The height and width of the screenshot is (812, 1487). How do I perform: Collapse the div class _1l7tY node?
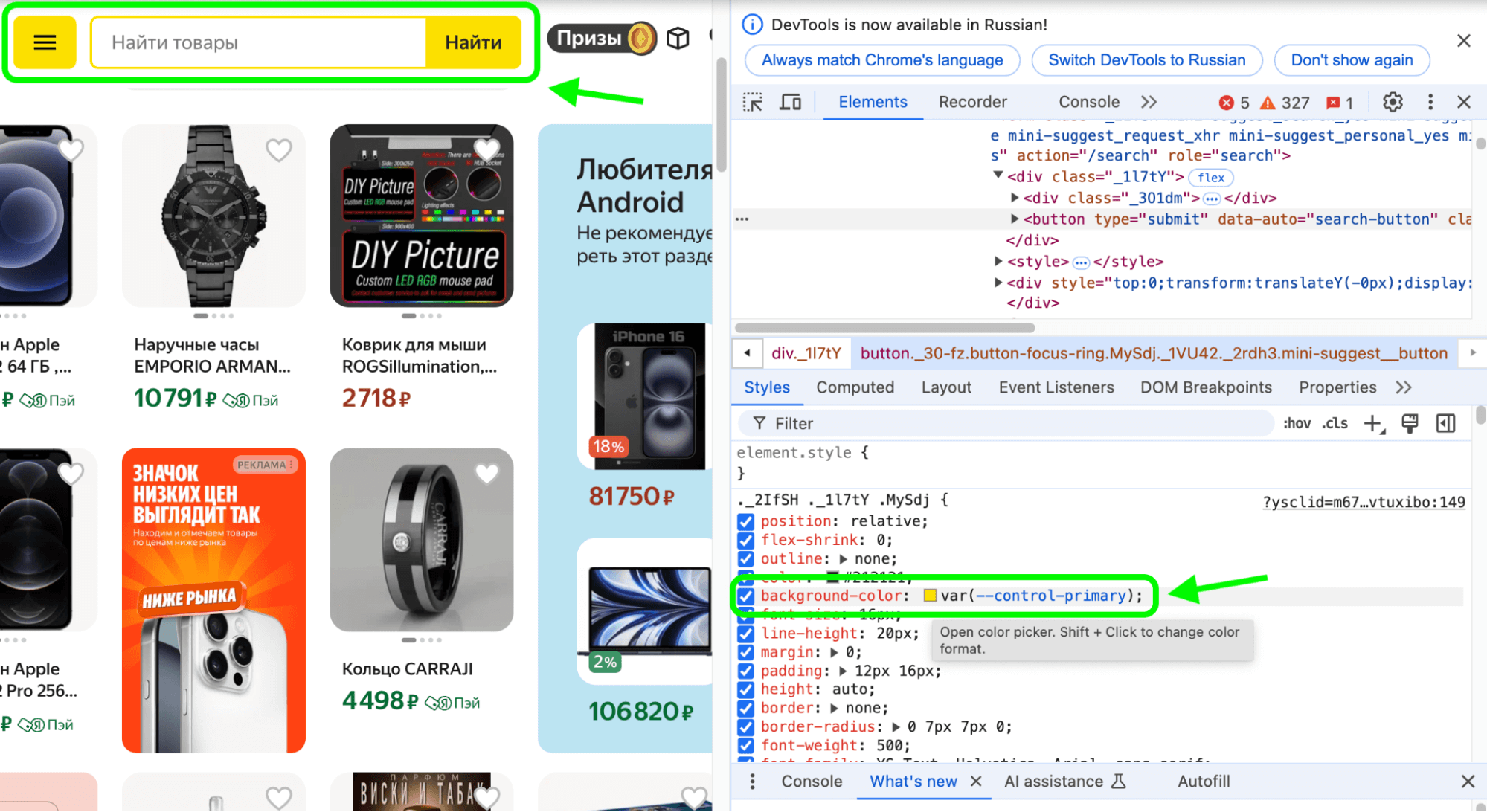tap(998, 176)
